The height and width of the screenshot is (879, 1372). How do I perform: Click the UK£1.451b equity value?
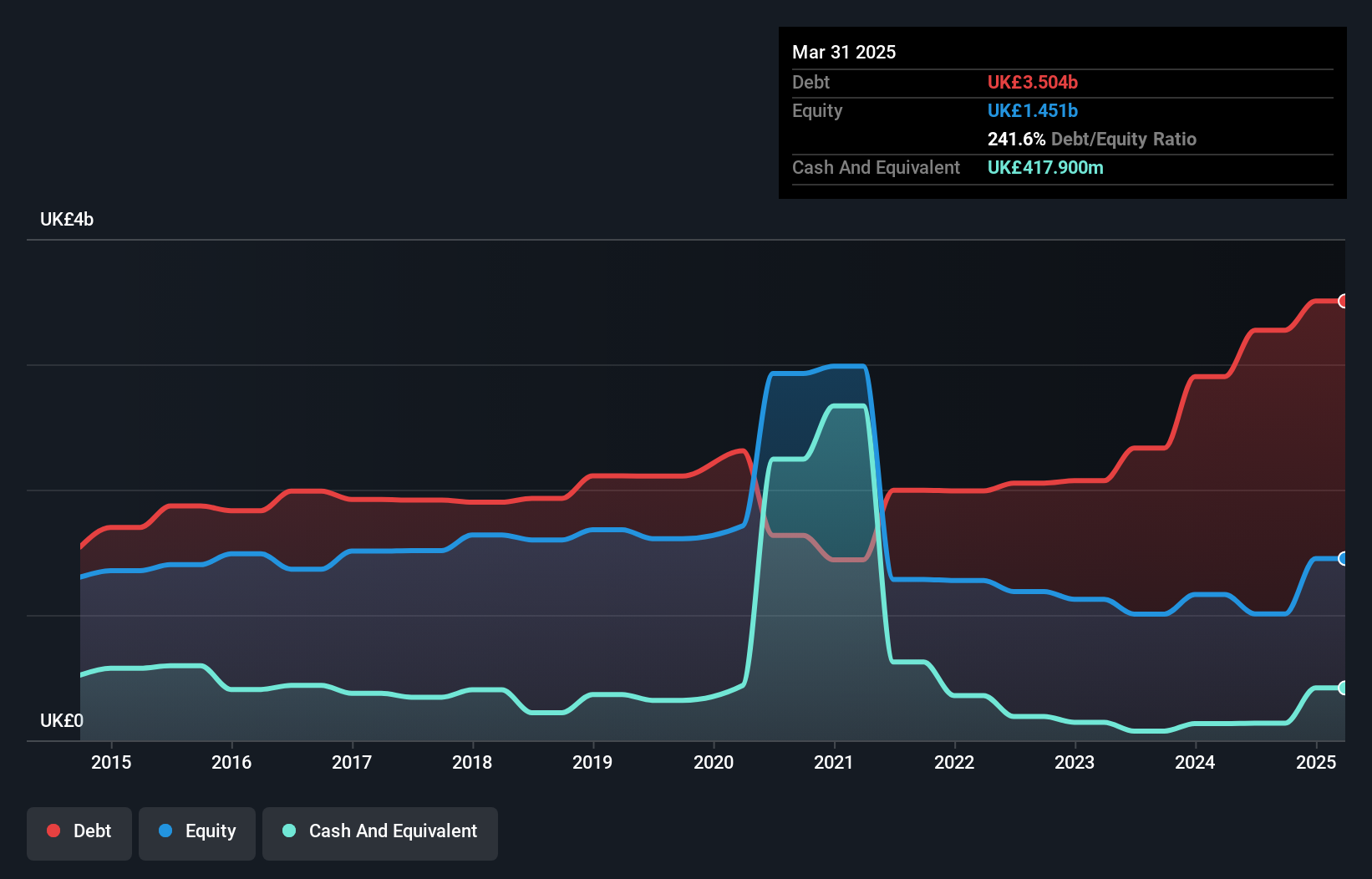pyautogui.click(x=1033, y=110)
